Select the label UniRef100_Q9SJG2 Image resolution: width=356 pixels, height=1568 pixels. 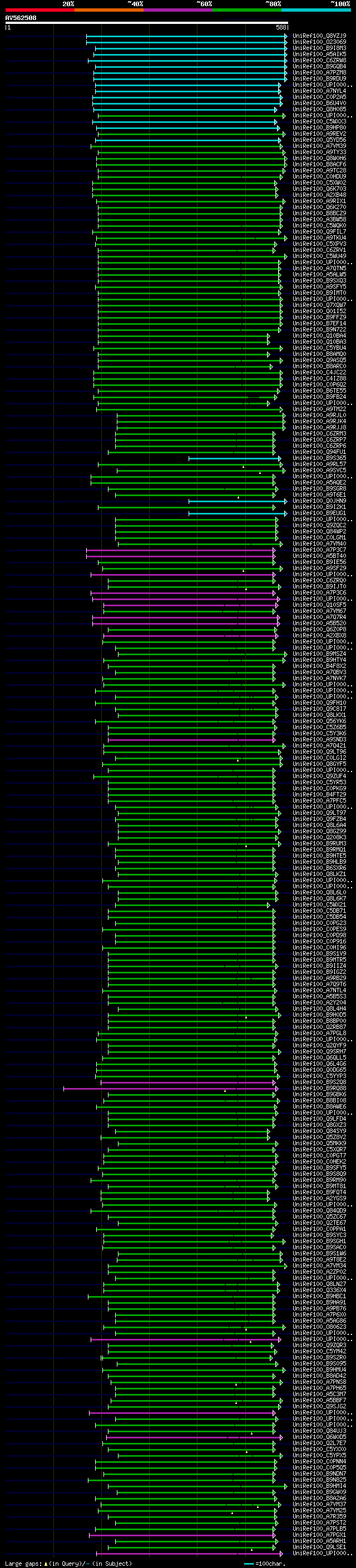click(x=319, y=1406)
